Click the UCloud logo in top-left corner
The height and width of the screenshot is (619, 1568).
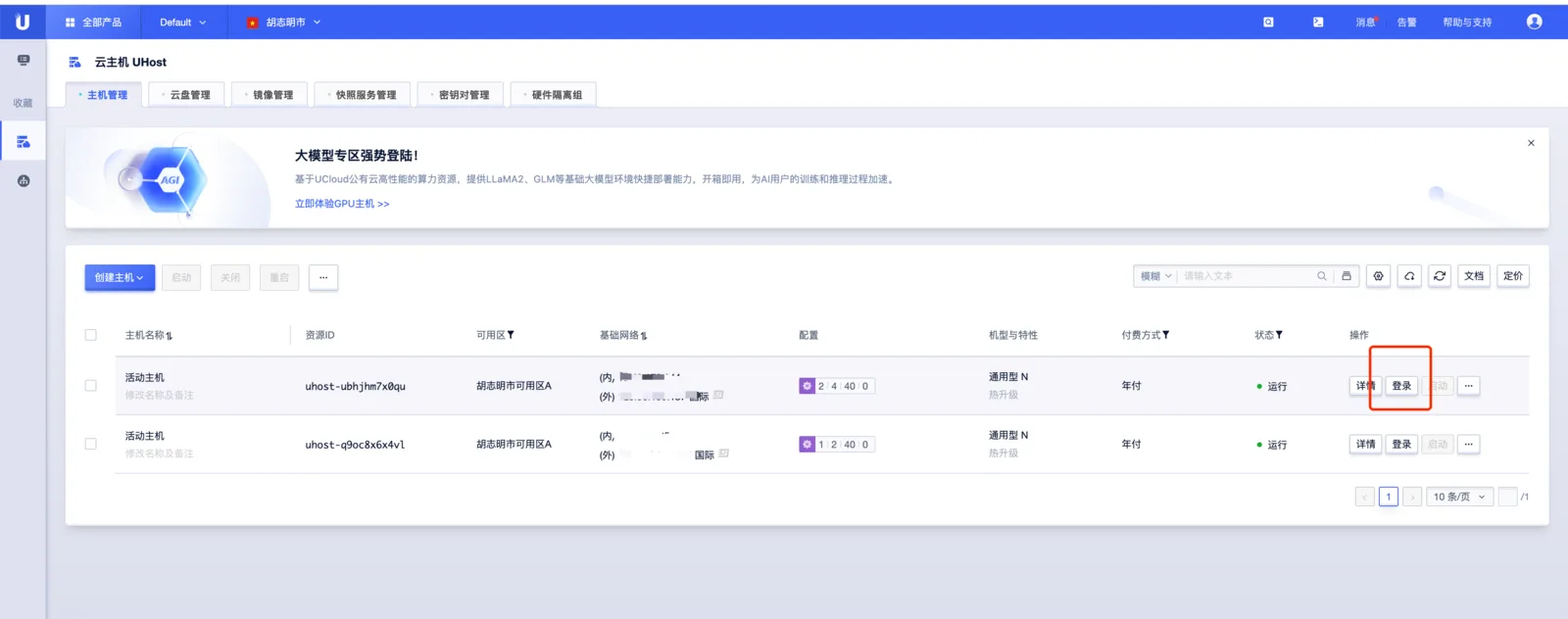click(x=23, y=22)
